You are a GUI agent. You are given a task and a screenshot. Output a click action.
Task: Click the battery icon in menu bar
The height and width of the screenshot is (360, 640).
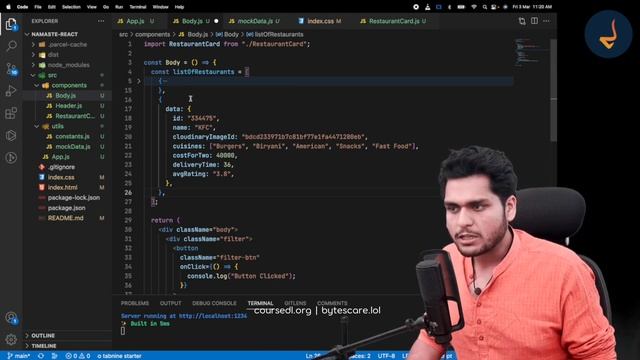point(461,7)
